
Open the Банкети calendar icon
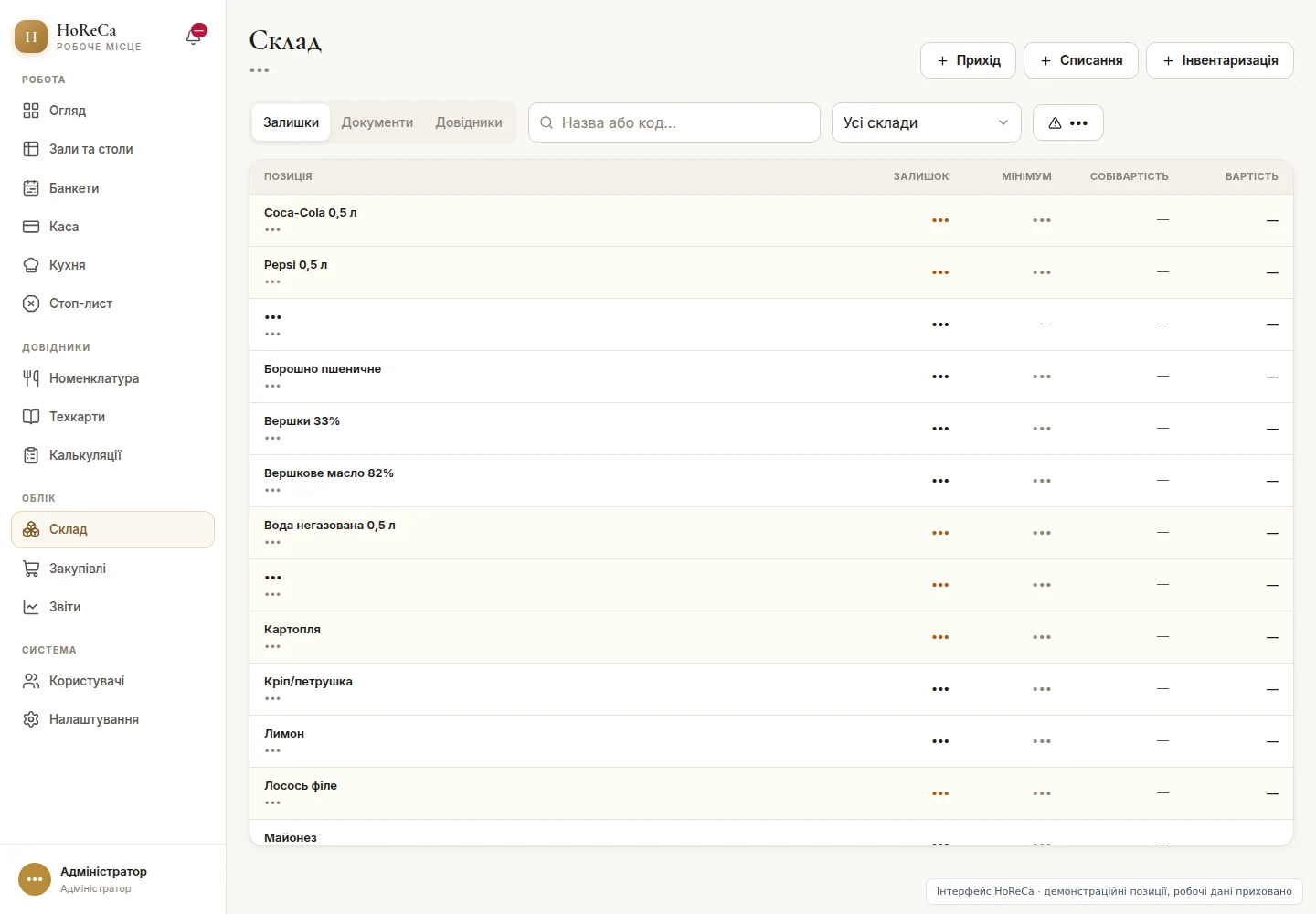[31, 188]
